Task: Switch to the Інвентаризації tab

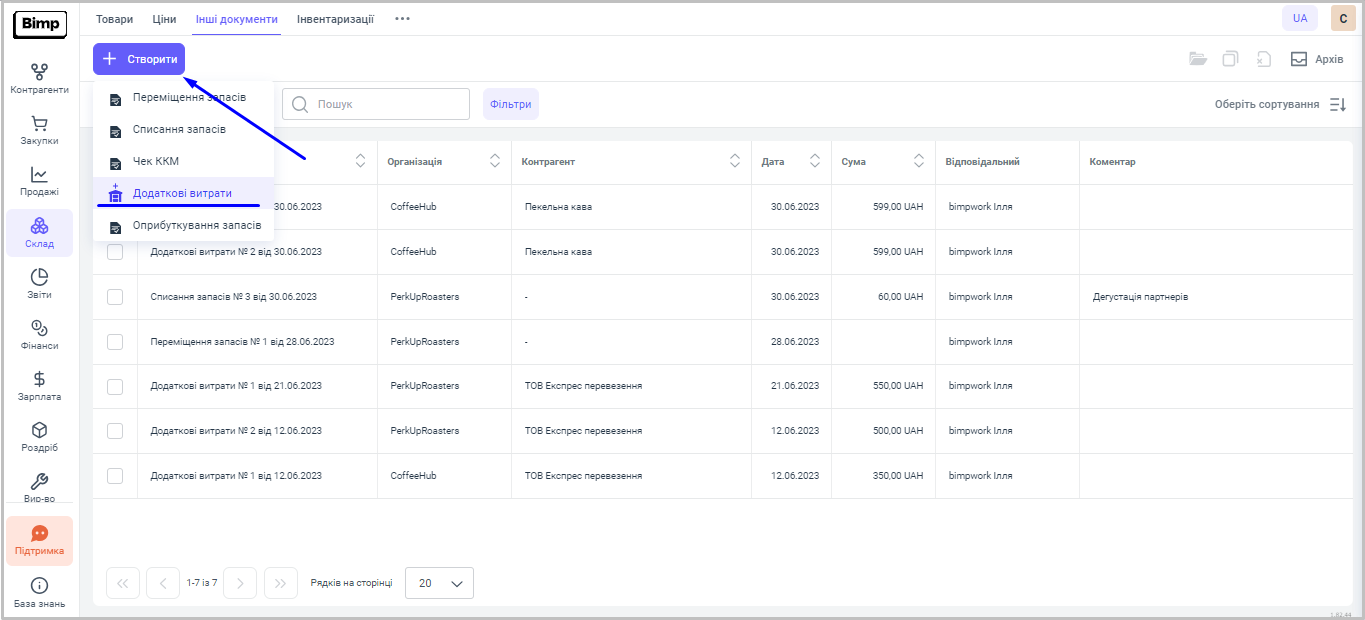Action: pos(335,19)
